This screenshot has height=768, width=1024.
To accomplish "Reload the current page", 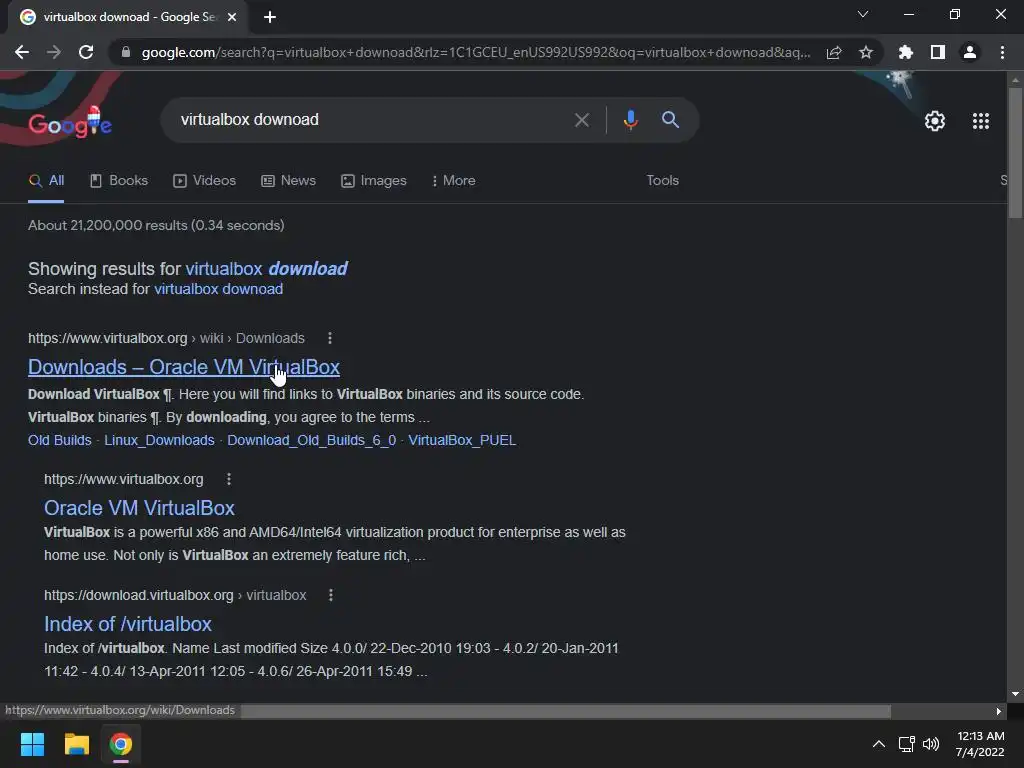I will (x=86, y=52).
